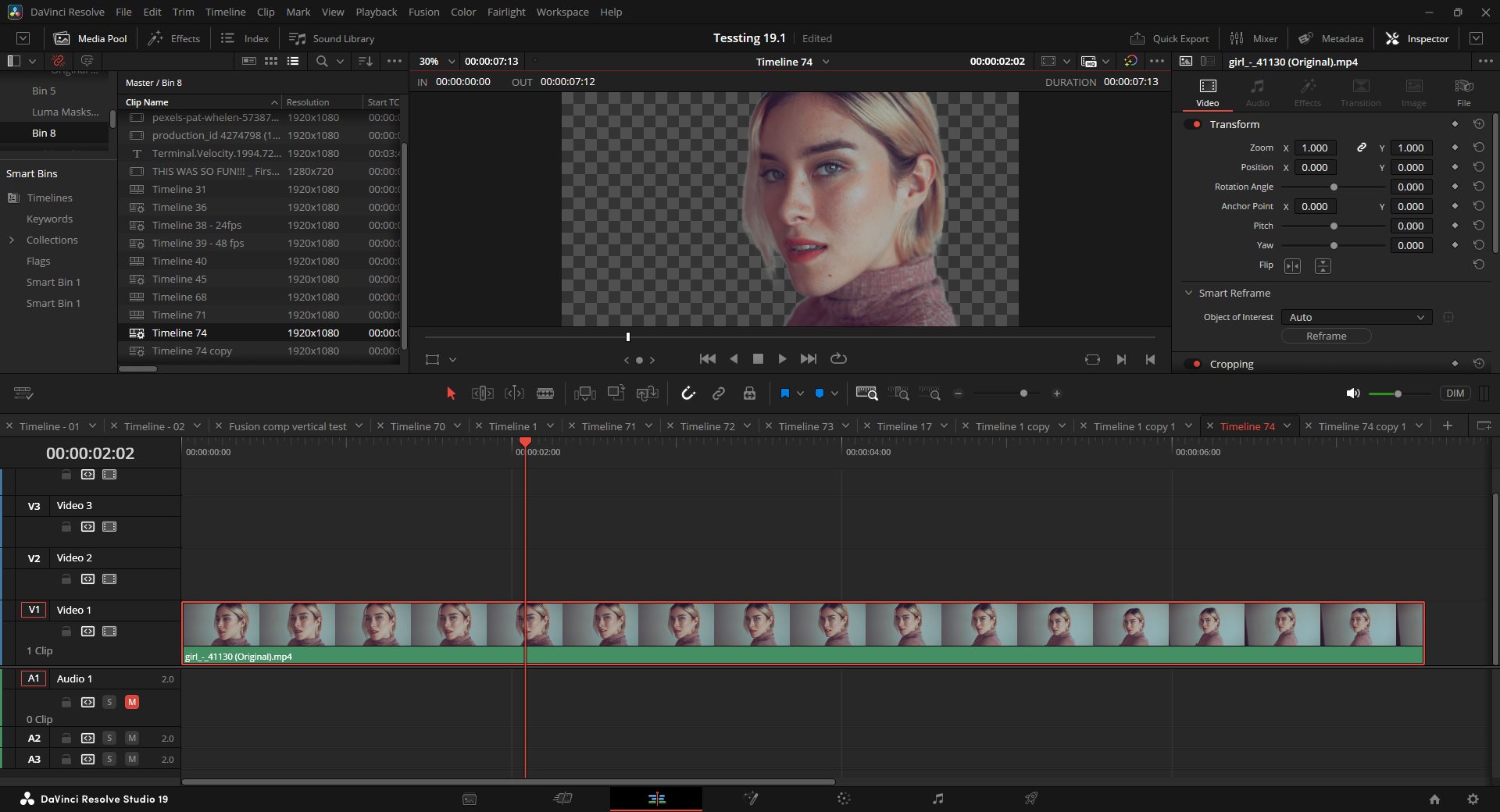Viewport: 1500px width, 812px height.
Task: Open the Fairlight page icon
Action: point(937,799)
